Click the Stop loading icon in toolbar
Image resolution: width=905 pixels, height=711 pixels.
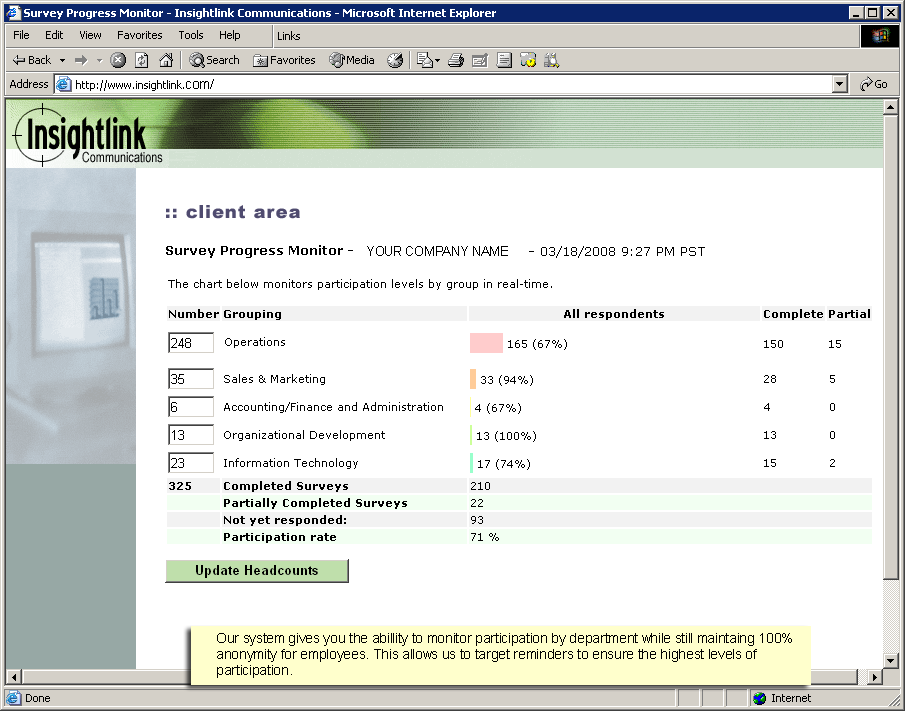(118, 60)
